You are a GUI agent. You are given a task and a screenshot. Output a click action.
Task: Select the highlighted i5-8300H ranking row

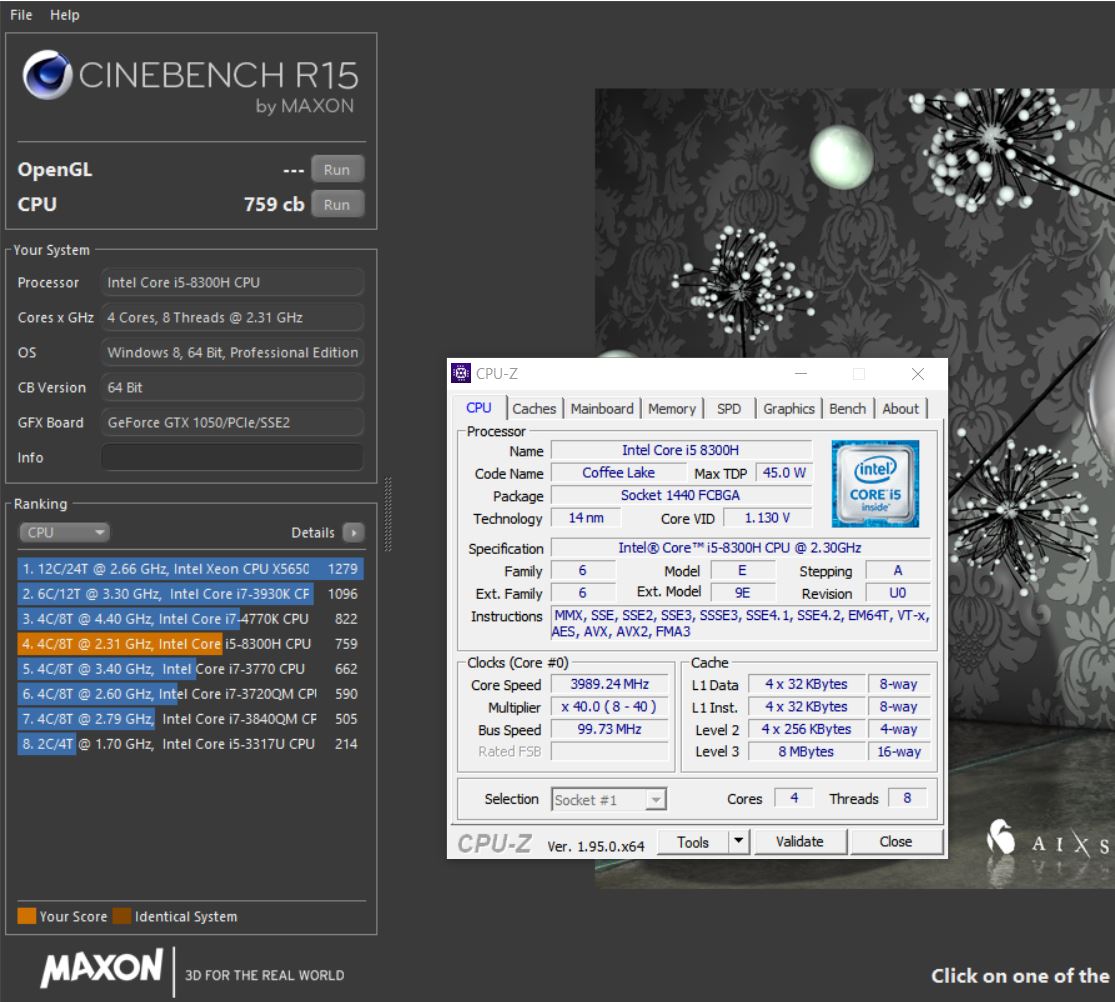[190, 644]
